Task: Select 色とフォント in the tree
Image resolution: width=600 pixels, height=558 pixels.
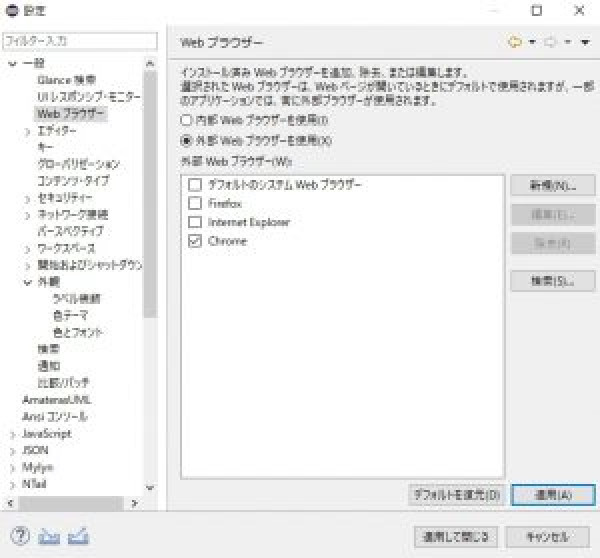Action: click(77, 332)
